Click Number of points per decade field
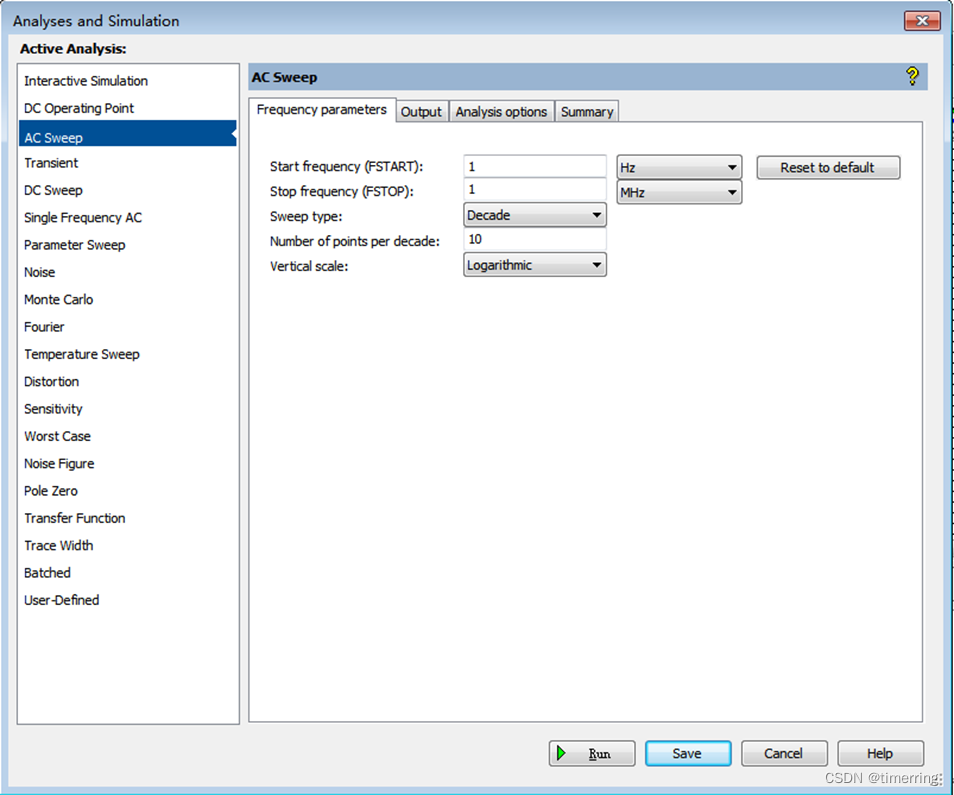 point(535,239)
